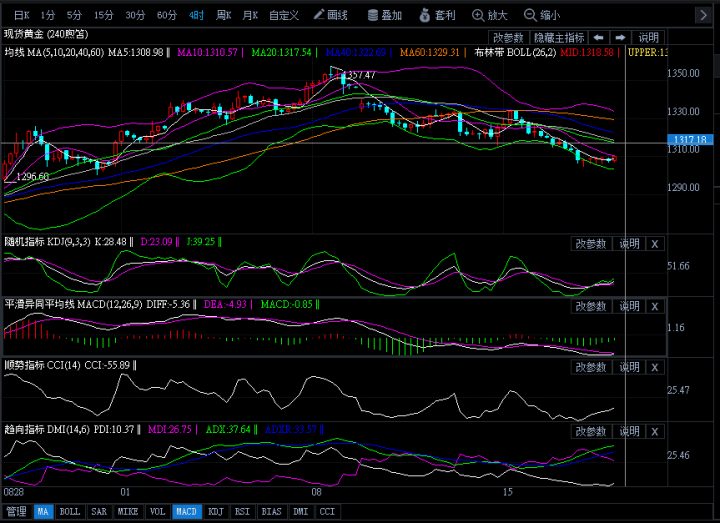
Task: Switch to the 4时 timeframe tab
Action: 196,15
